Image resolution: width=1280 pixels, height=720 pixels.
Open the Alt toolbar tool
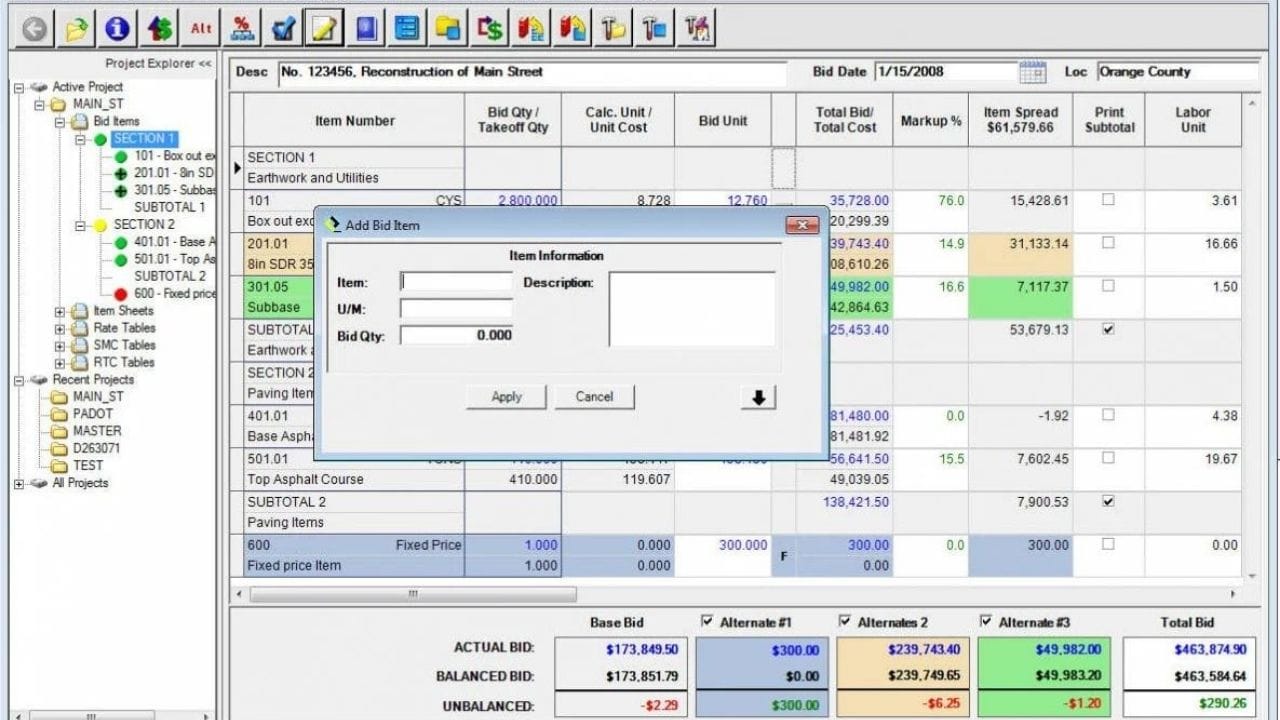pyautogui.click(x=200, y=28)
